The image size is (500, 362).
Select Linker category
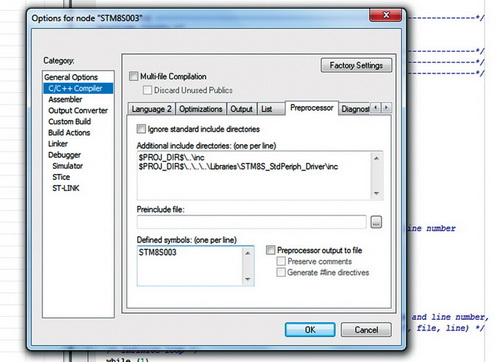tap(58, 144)
